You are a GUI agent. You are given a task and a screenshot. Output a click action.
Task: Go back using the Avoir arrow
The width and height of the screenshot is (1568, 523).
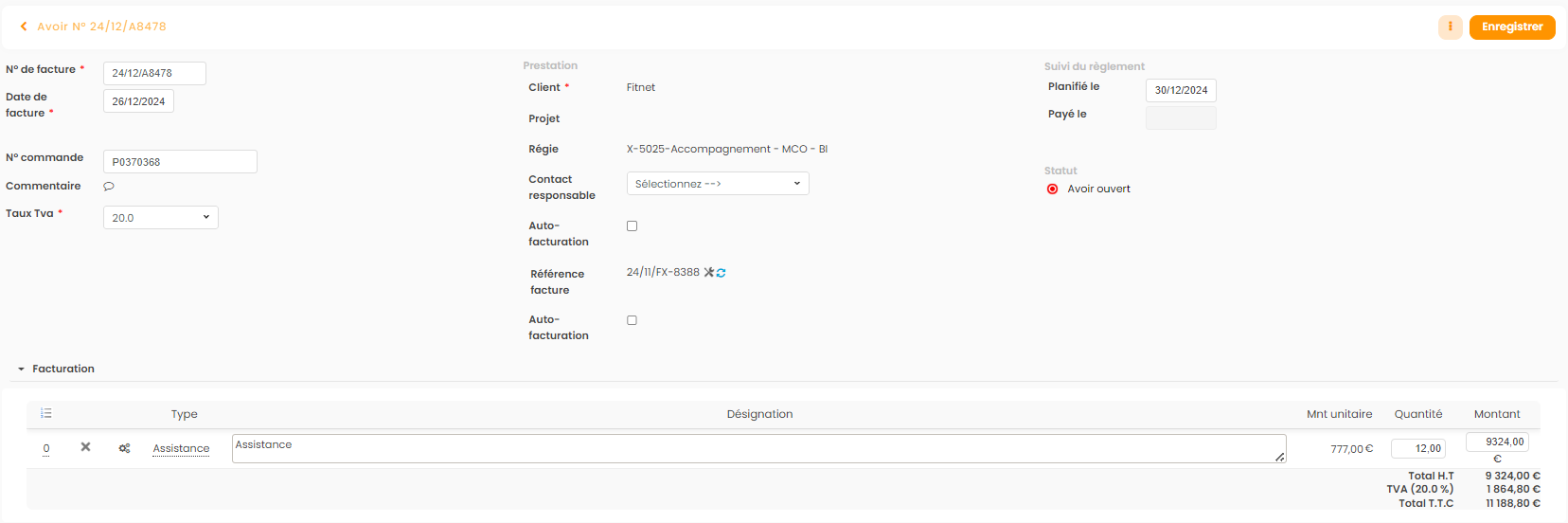click(x=24, y=27)
